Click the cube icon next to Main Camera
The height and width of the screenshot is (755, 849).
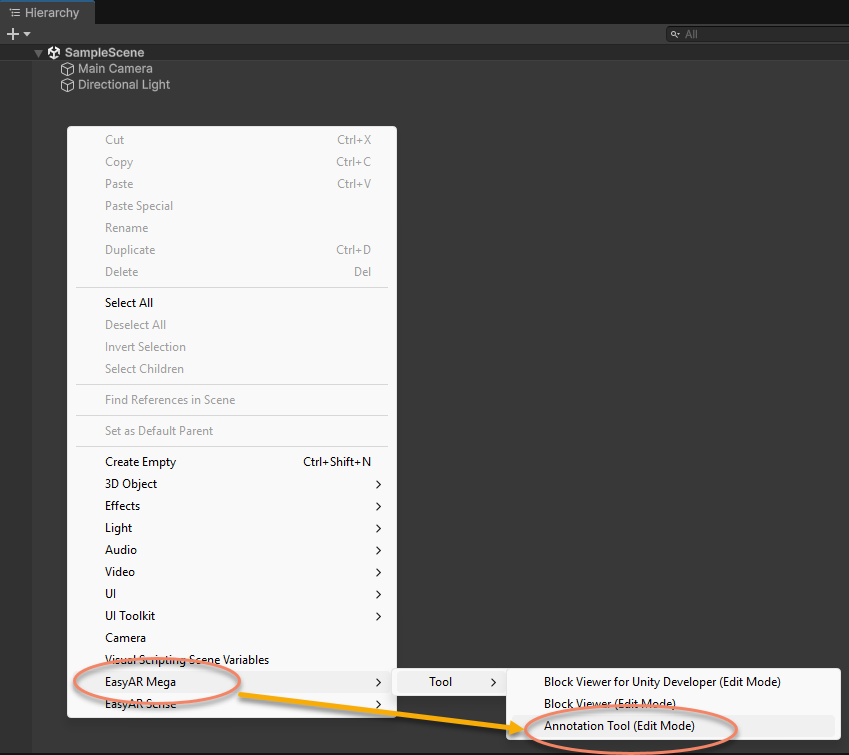tap(68, 69)
